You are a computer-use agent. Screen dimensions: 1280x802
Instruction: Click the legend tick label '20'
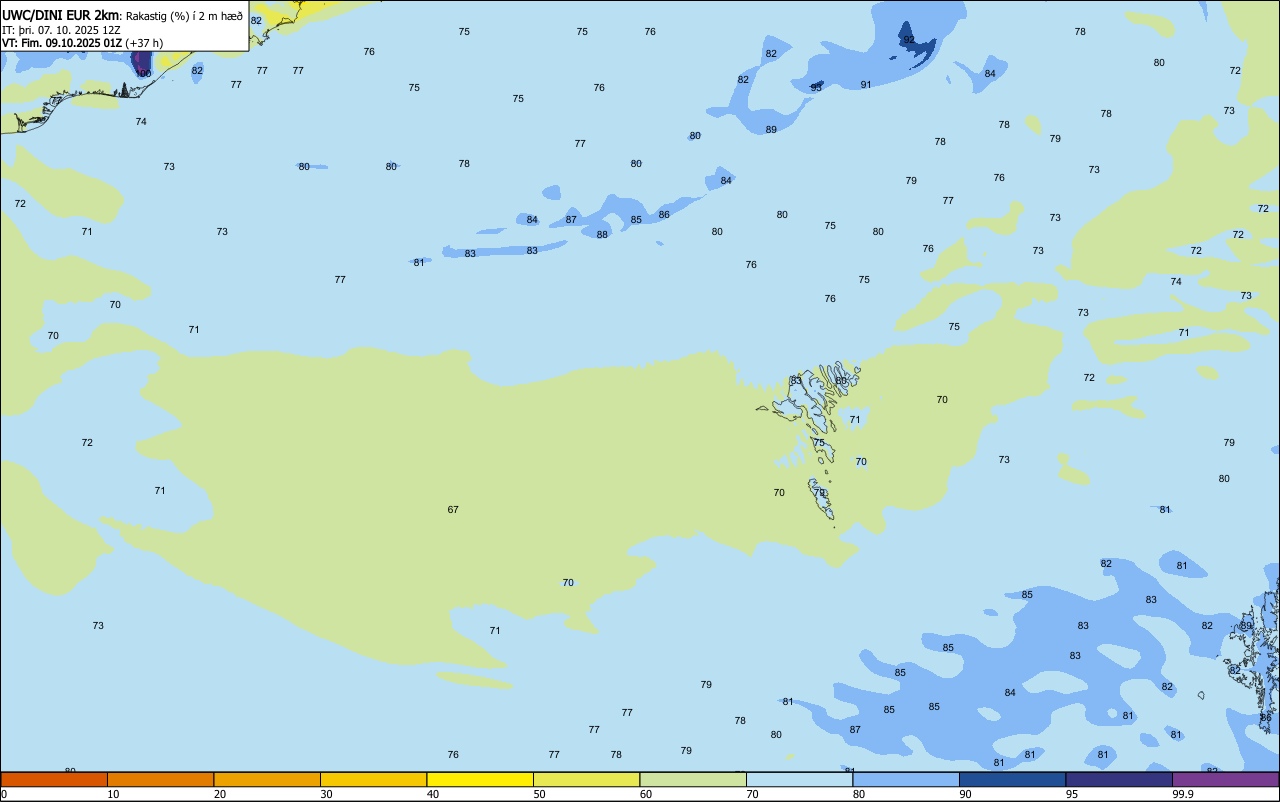pos(219,794)
